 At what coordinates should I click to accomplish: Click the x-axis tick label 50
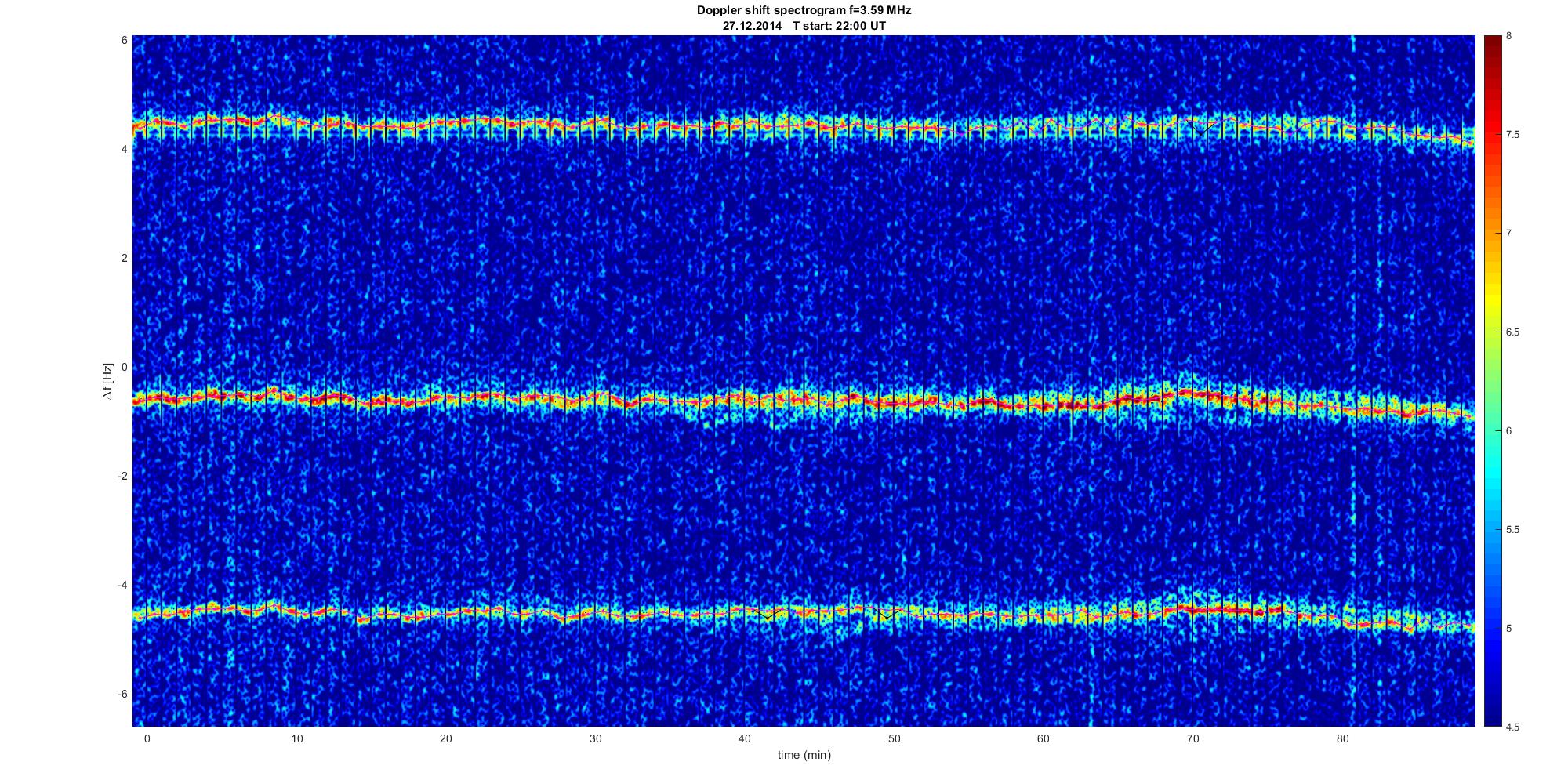894,738
